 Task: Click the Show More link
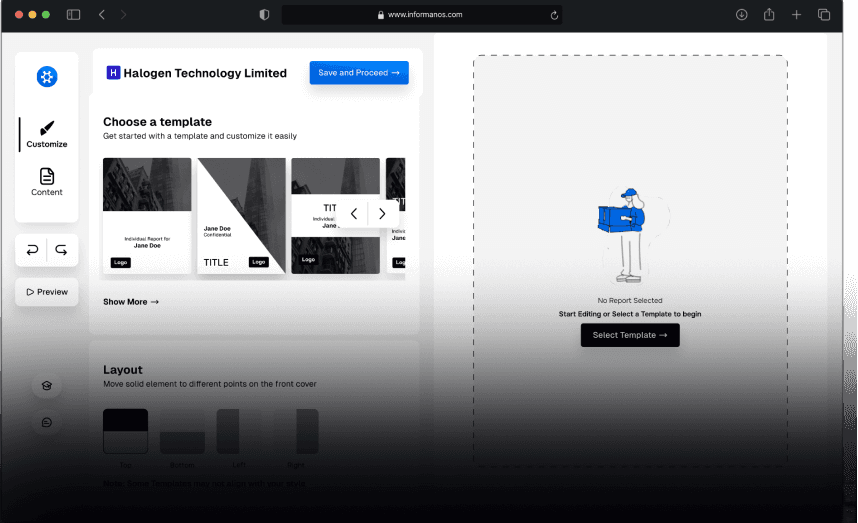tap(131, 302)
